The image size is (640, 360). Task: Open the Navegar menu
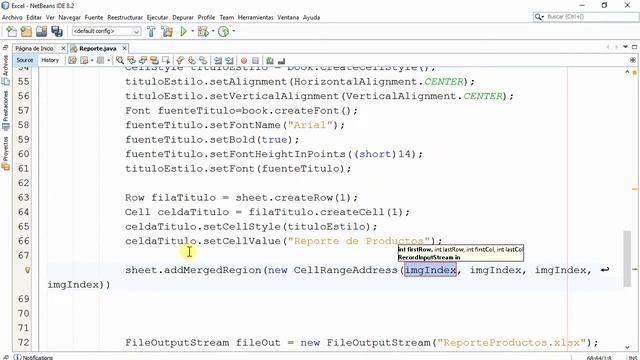(69, 17)
